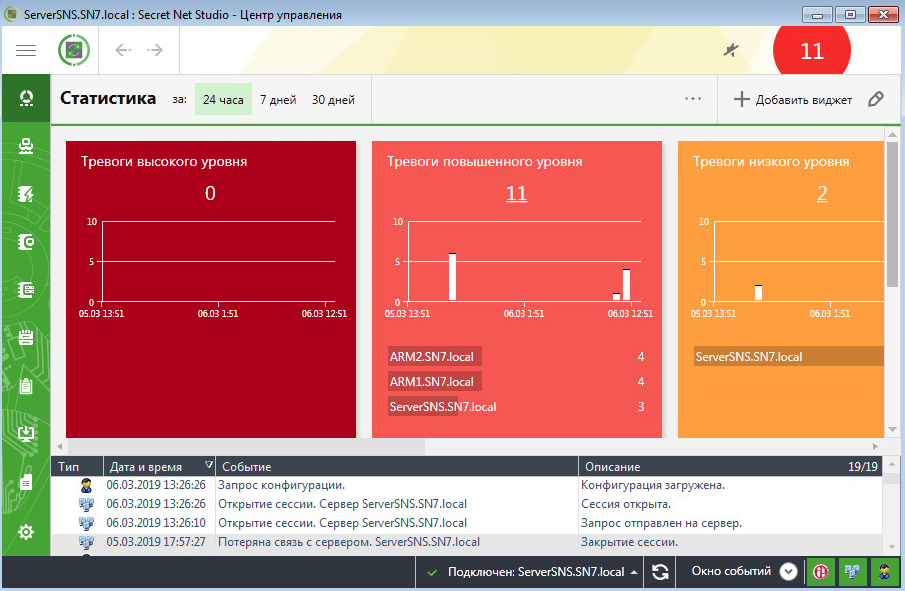
Task: Select ServerSNS.SN7.local in low-level alerts widget
Action: [789, 357]
